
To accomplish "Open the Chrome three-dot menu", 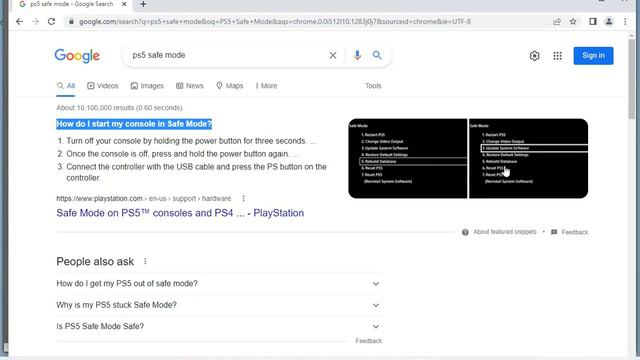I will click(x=625, y=22).
